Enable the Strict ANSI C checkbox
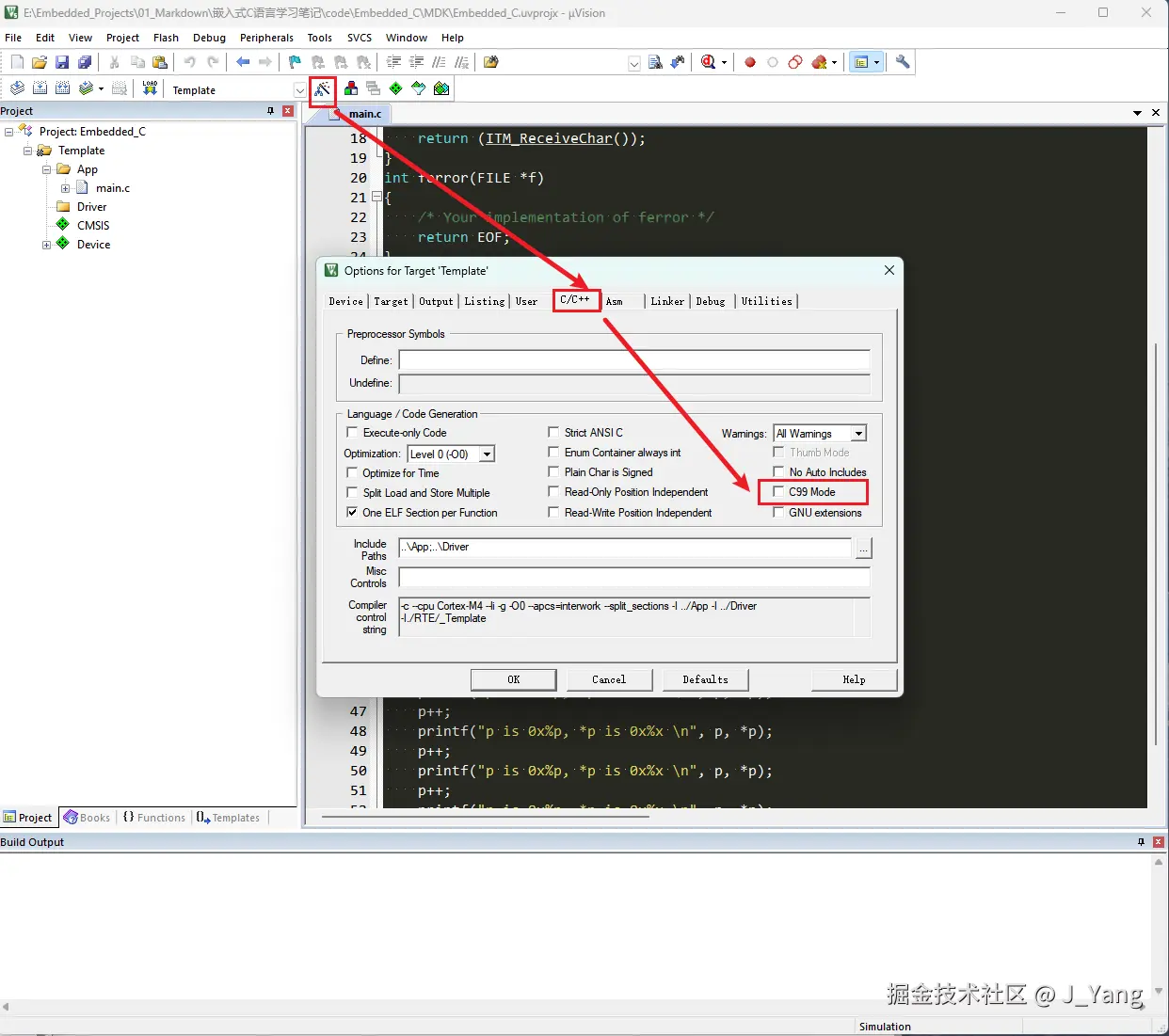Image resolution: width=1169 pixels, height=1036 pixels. [553, 432]
